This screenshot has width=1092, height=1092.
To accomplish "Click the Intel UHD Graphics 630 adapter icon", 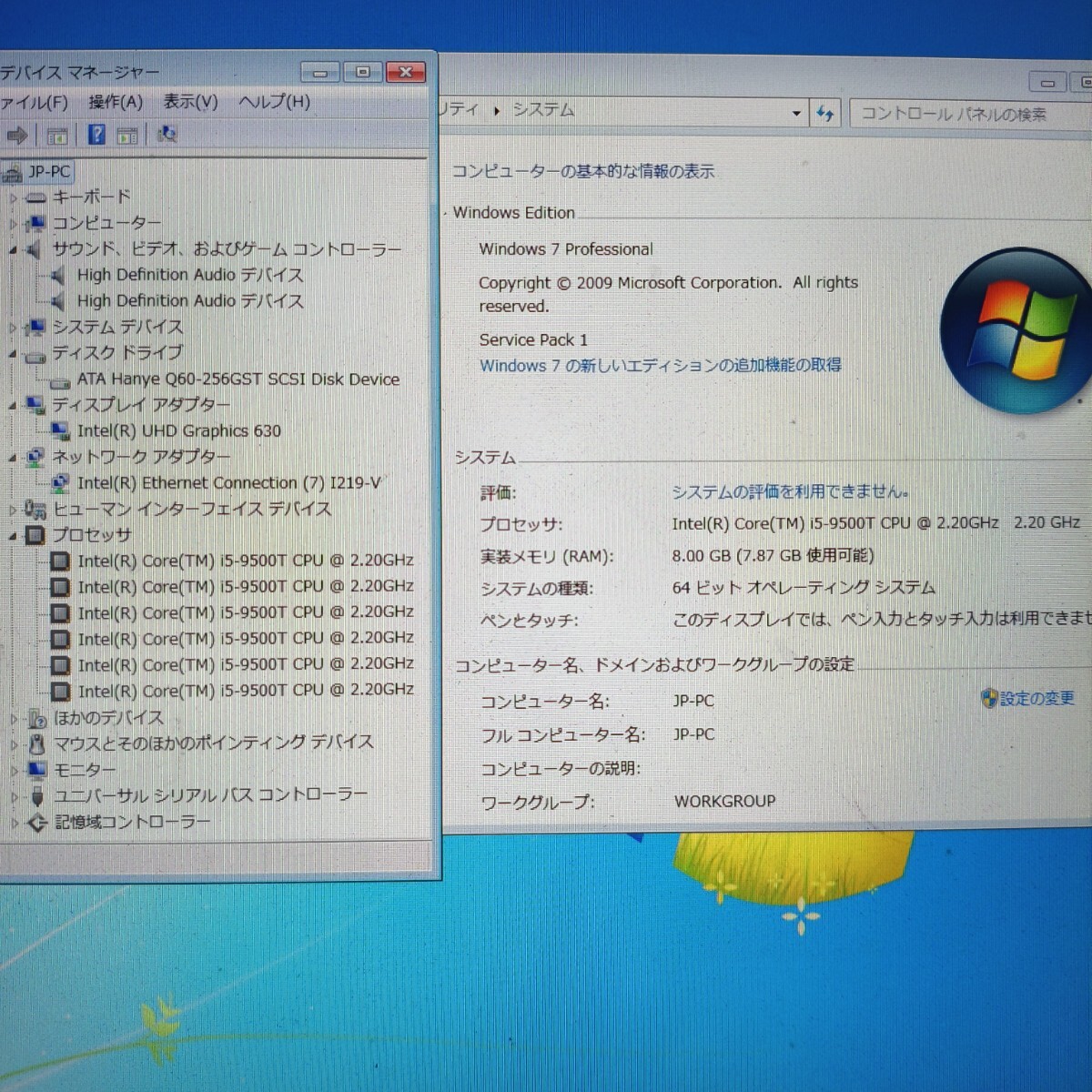I will click(x=60, y=431).
